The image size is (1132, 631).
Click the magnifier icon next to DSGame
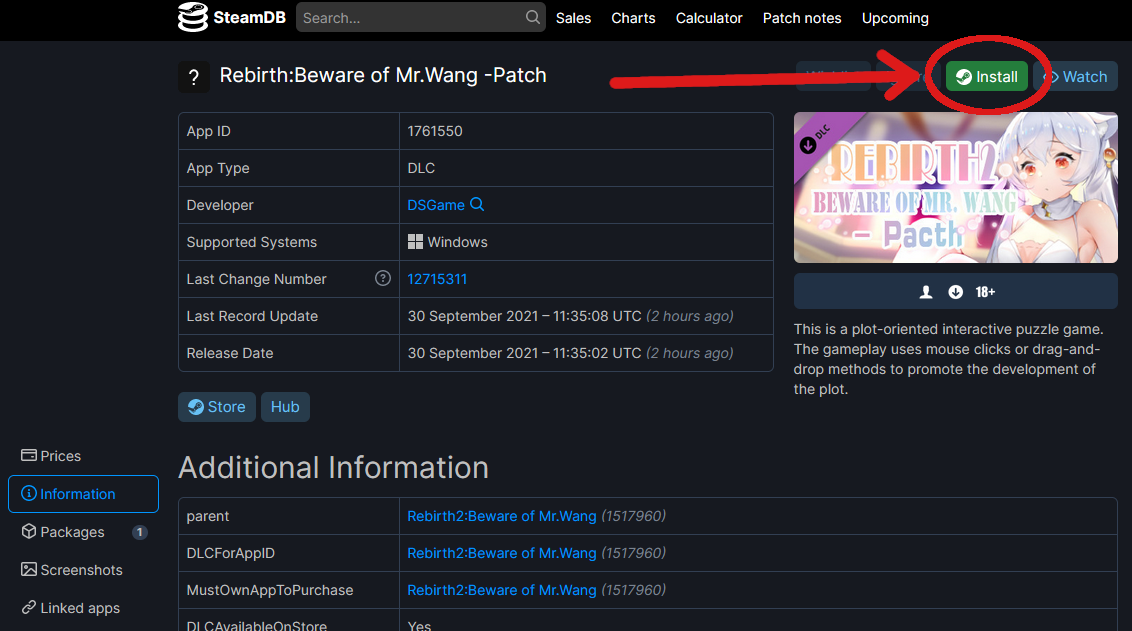(477, 205)
